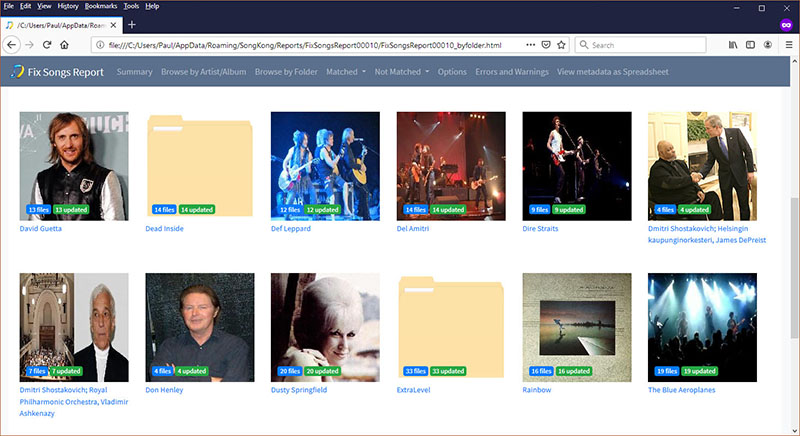Expand the Matched dropdown
Viewport: 800px width, 436px height.
pos(346,72)
